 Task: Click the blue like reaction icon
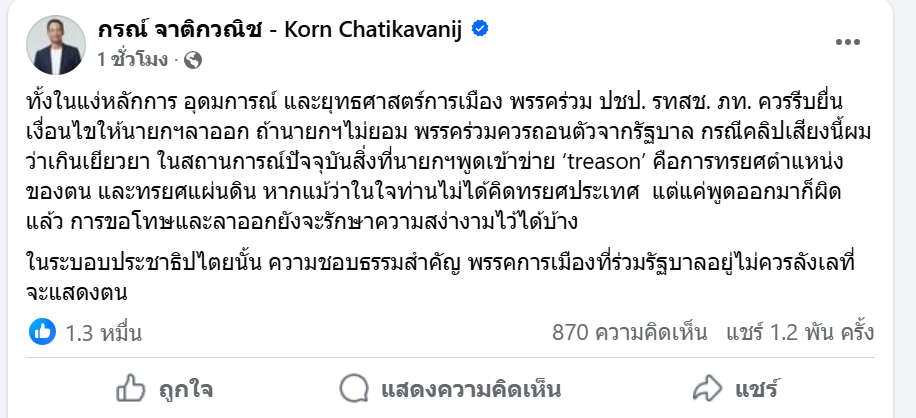click(x=42, y=332)
